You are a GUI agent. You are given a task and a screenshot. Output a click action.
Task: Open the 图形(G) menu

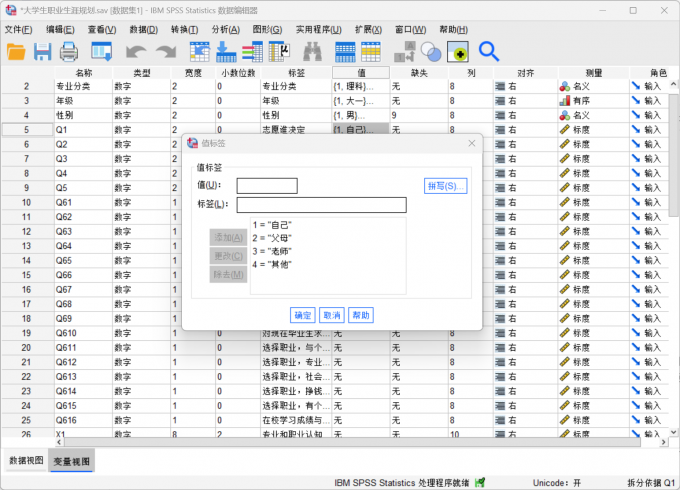pos(267,29)
